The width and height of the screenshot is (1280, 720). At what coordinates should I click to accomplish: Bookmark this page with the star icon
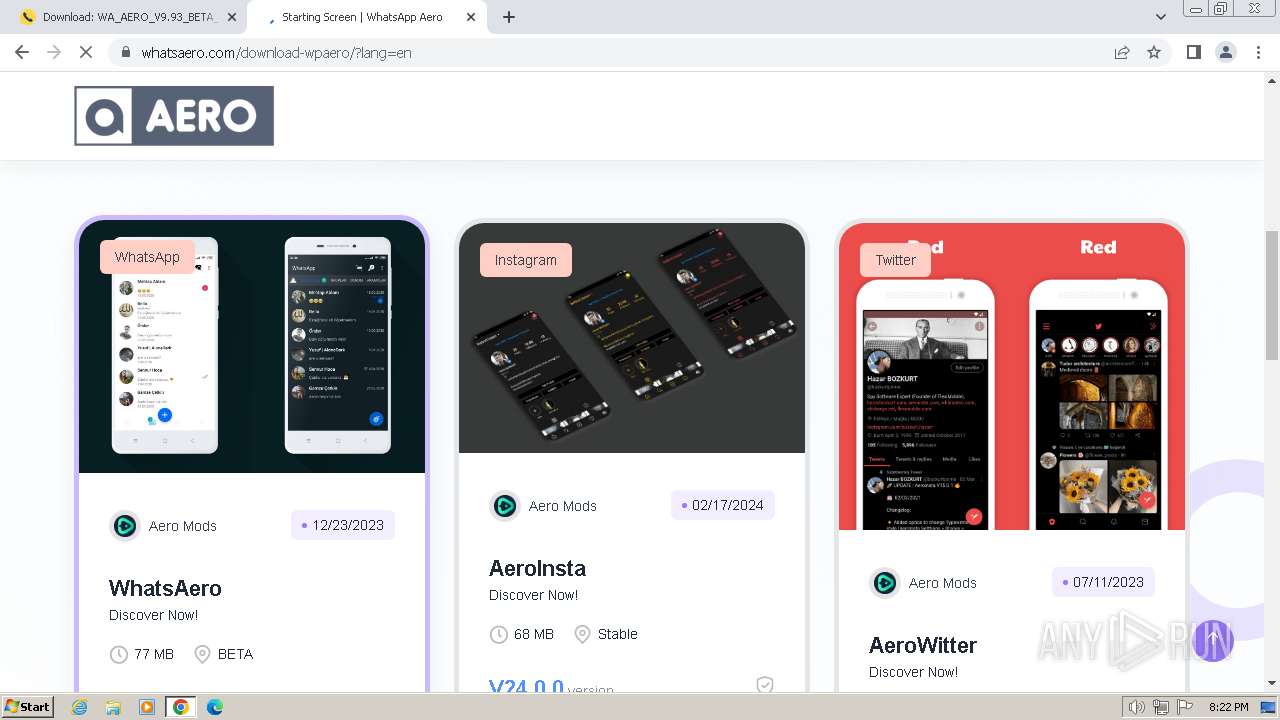point(1154,52)
